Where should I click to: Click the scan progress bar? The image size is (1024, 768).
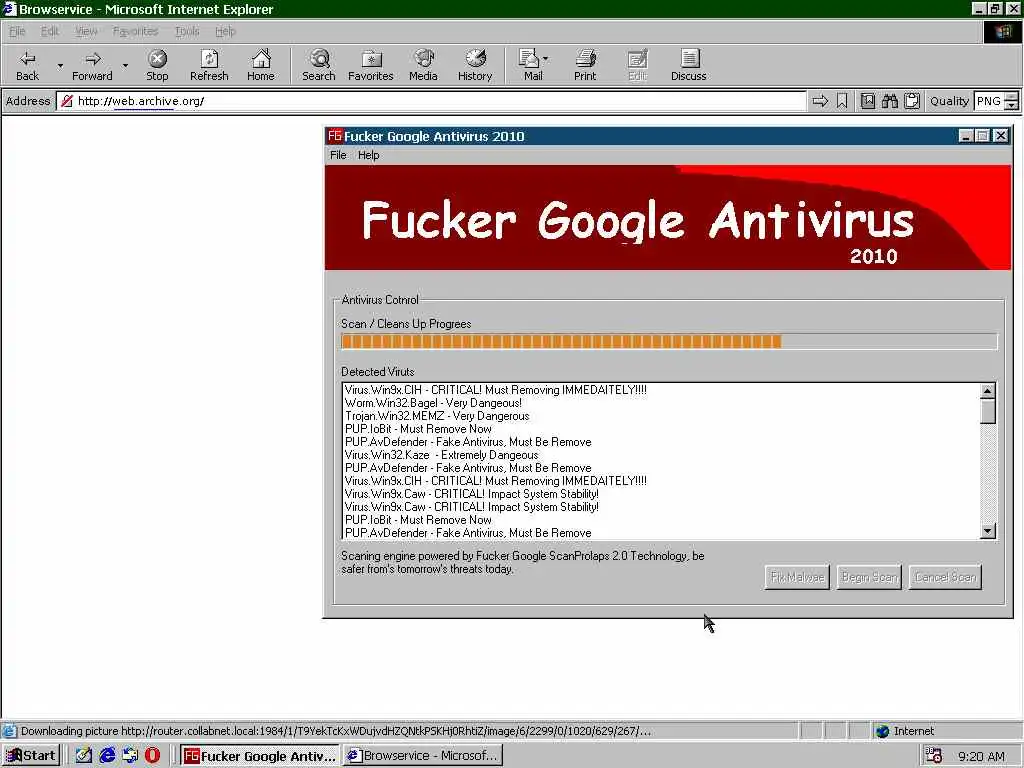(x=669, y=342)
